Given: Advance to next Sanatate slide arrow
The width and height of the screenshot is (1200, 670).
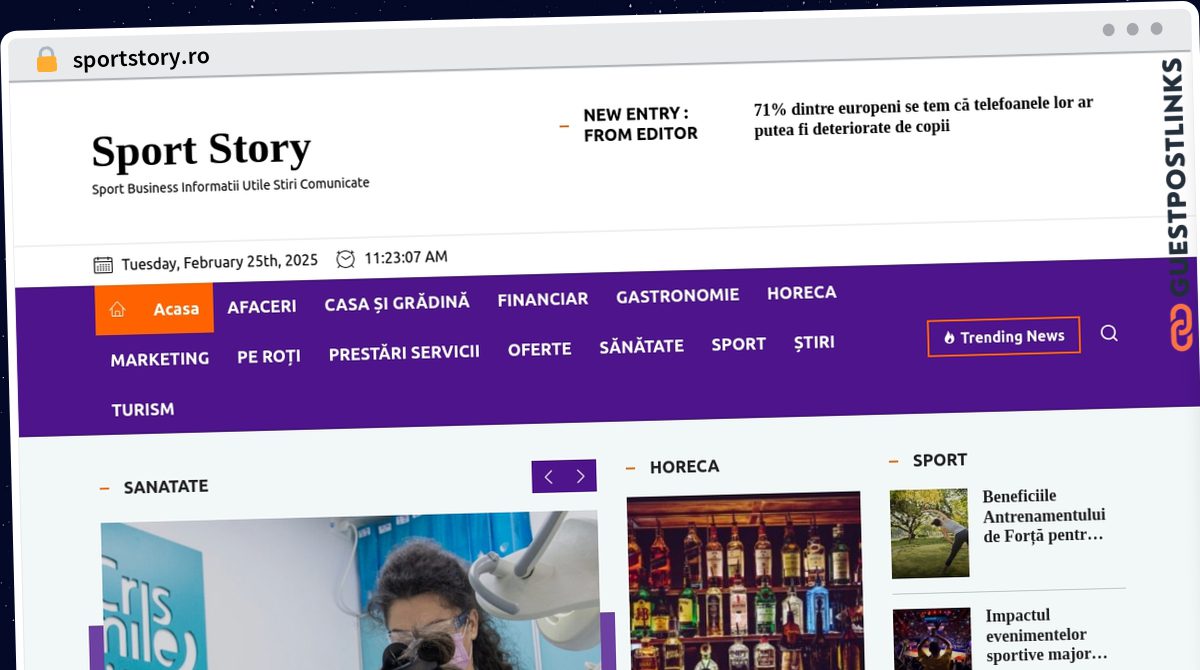Looking at the screenshot, I should pyautogui.click(x=581, y=477).
